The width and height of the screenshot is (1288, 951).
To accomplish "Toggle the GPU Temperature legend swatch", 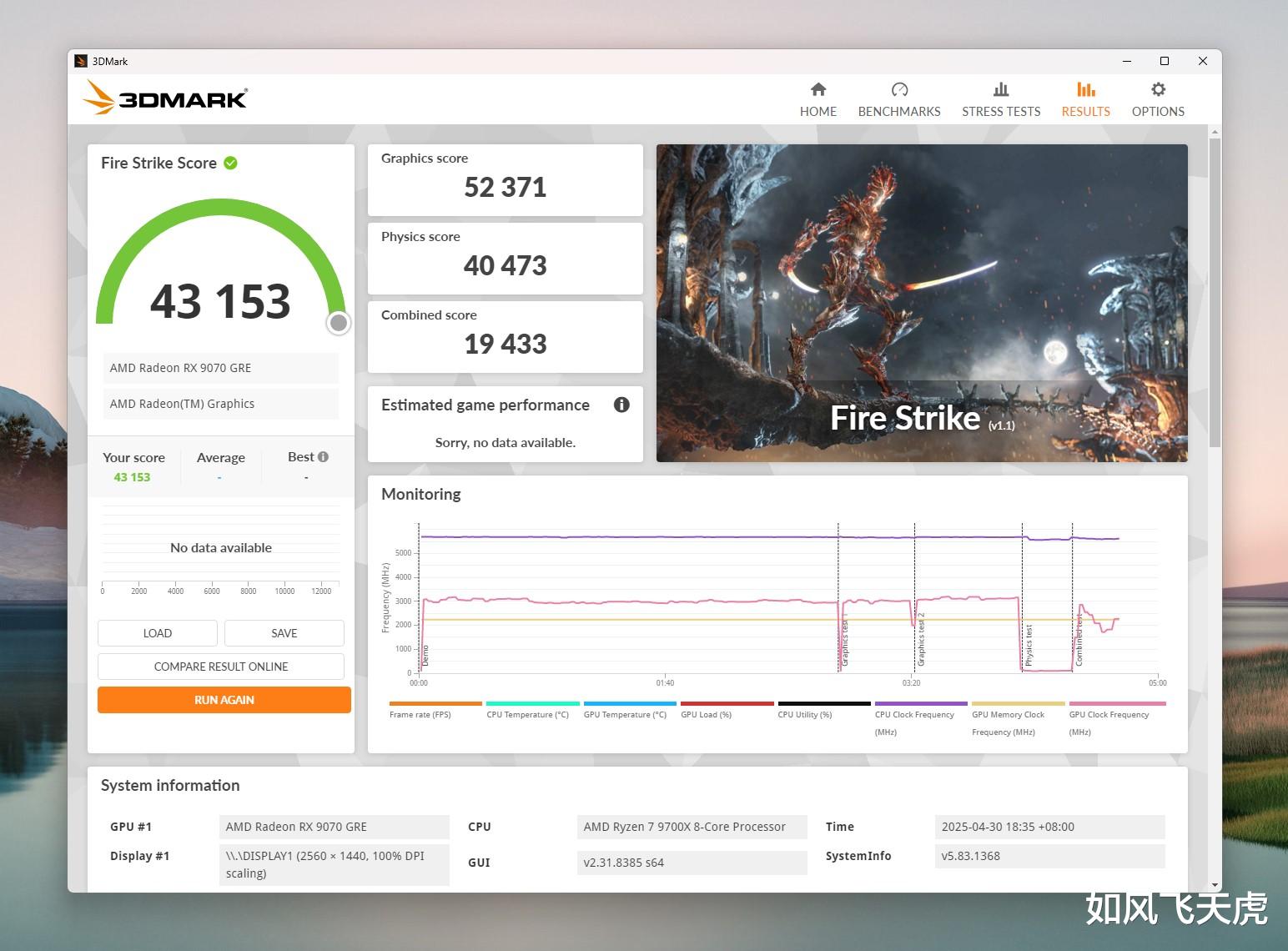I will (630, 703).
